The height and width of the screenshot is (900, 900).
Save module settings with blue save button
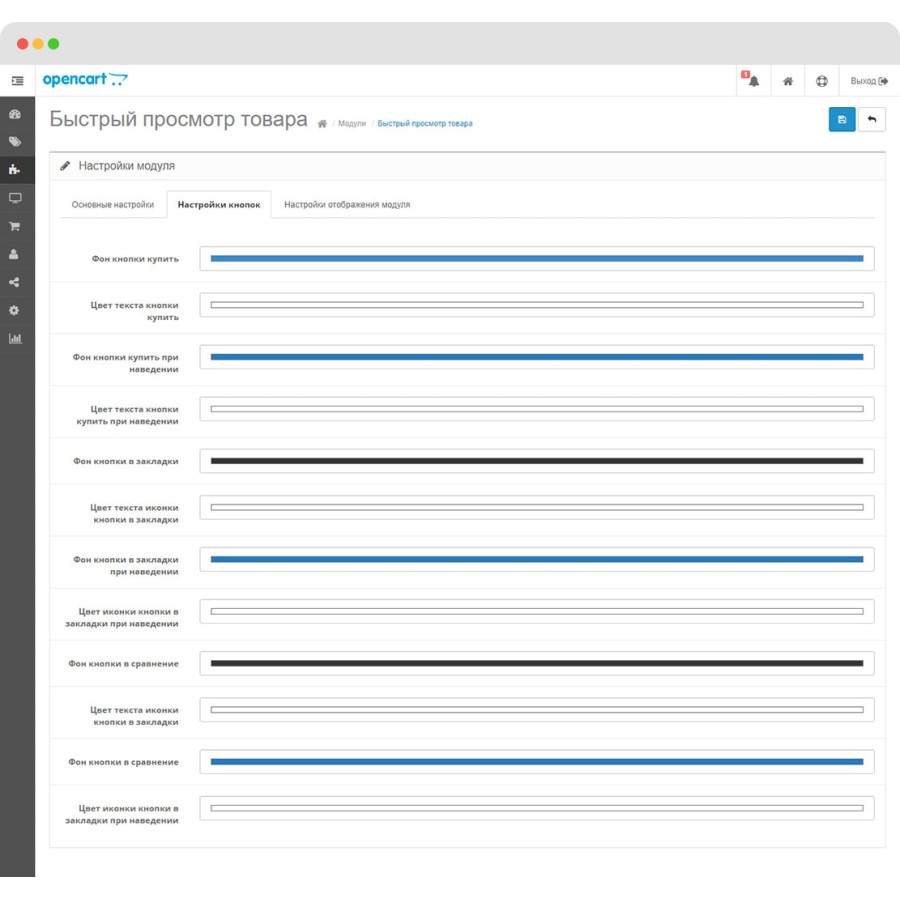point(841,119)
